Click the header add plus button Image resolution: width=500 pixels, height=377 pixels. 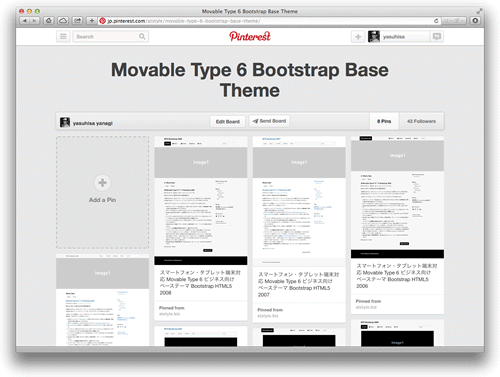[x=358, y=37]
